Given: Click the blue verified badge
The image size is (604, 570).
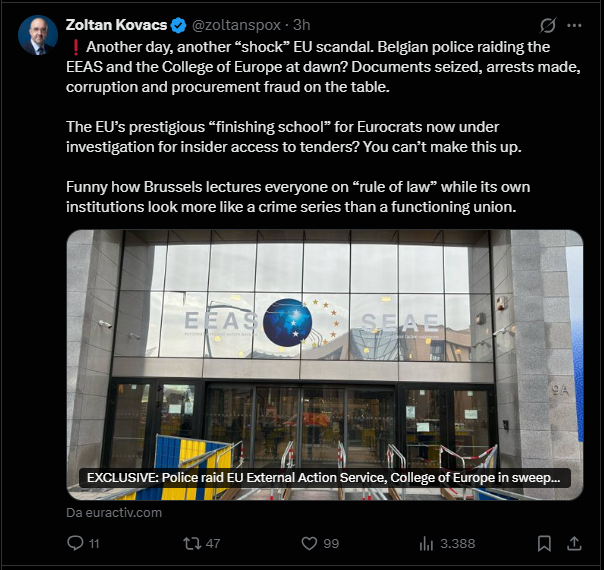Looking at the screenshot, I should 178,25.
